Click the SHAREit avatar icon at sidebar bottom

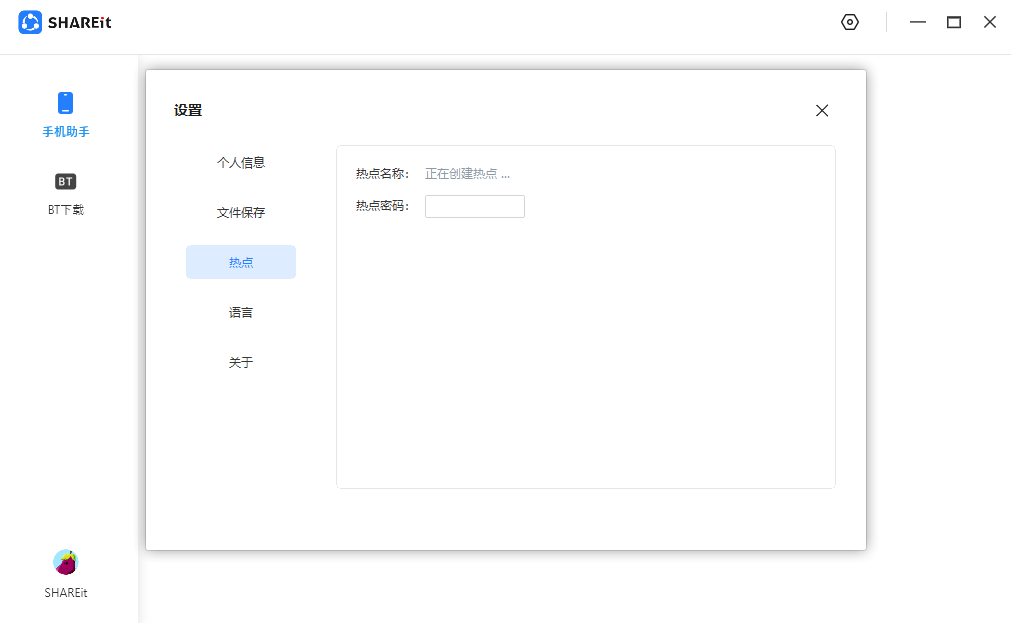(65, 561)
